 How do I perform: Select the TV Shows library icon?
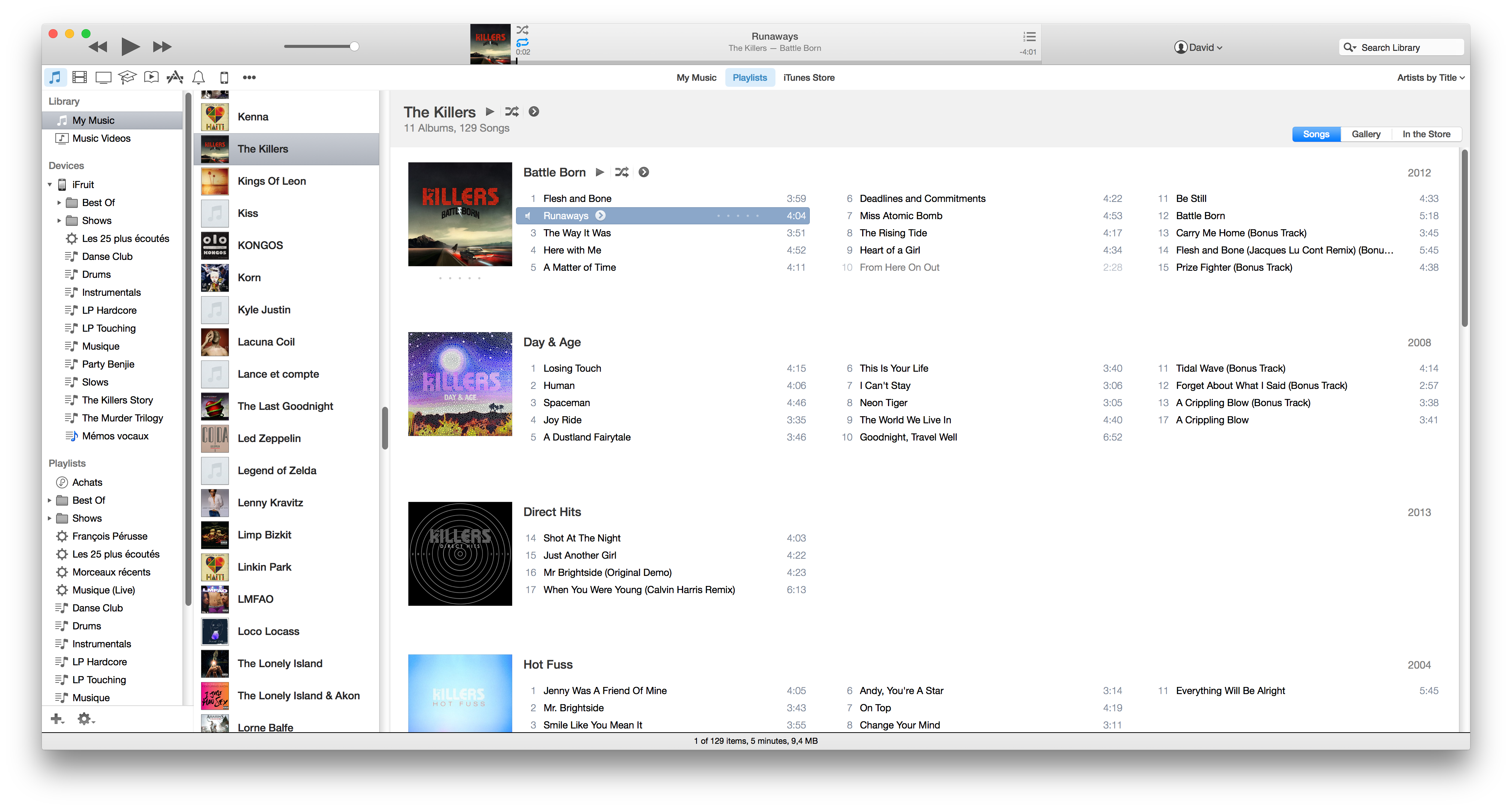[103, 77]
